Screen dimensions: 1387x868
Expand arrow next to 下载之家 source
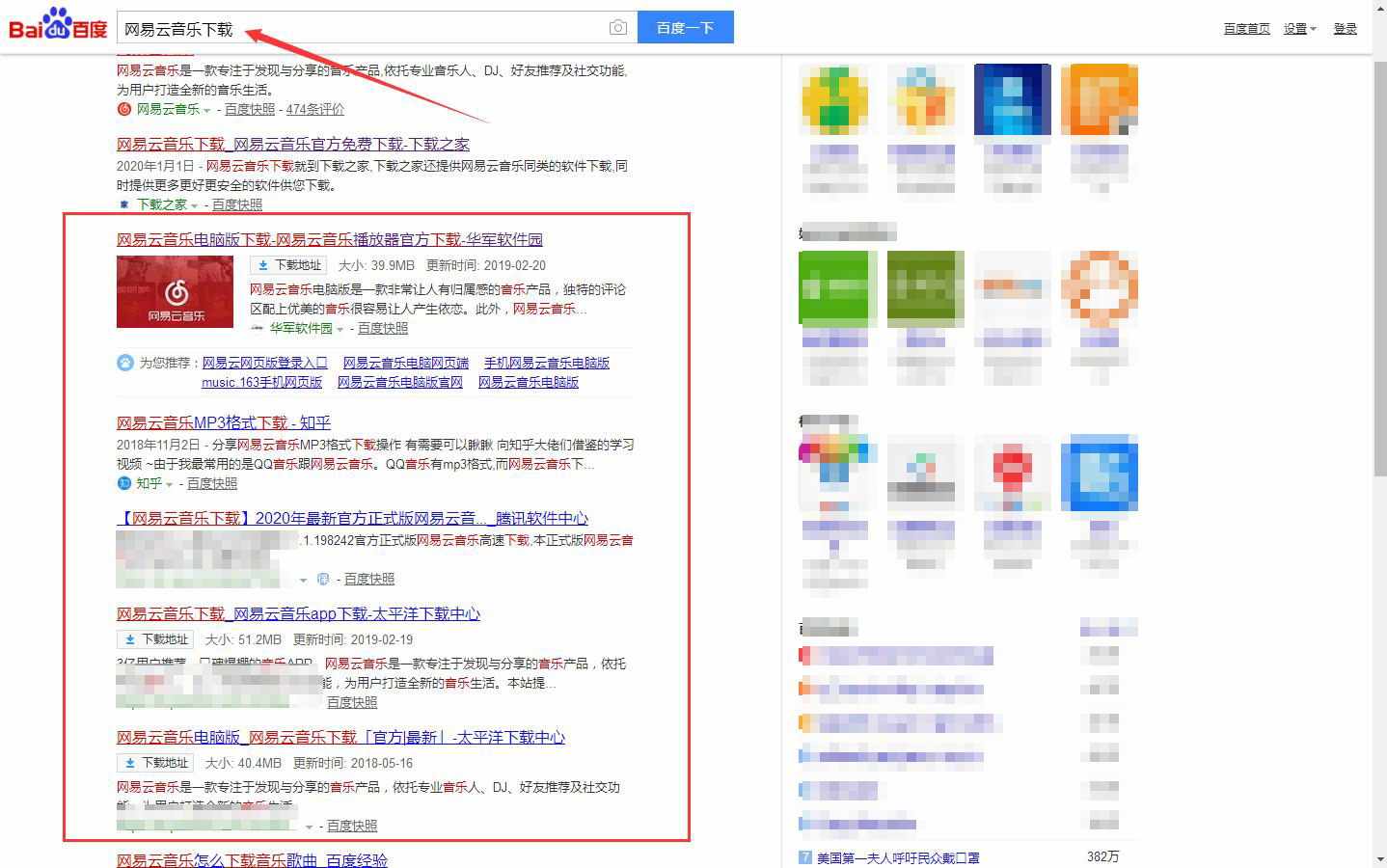194,205
